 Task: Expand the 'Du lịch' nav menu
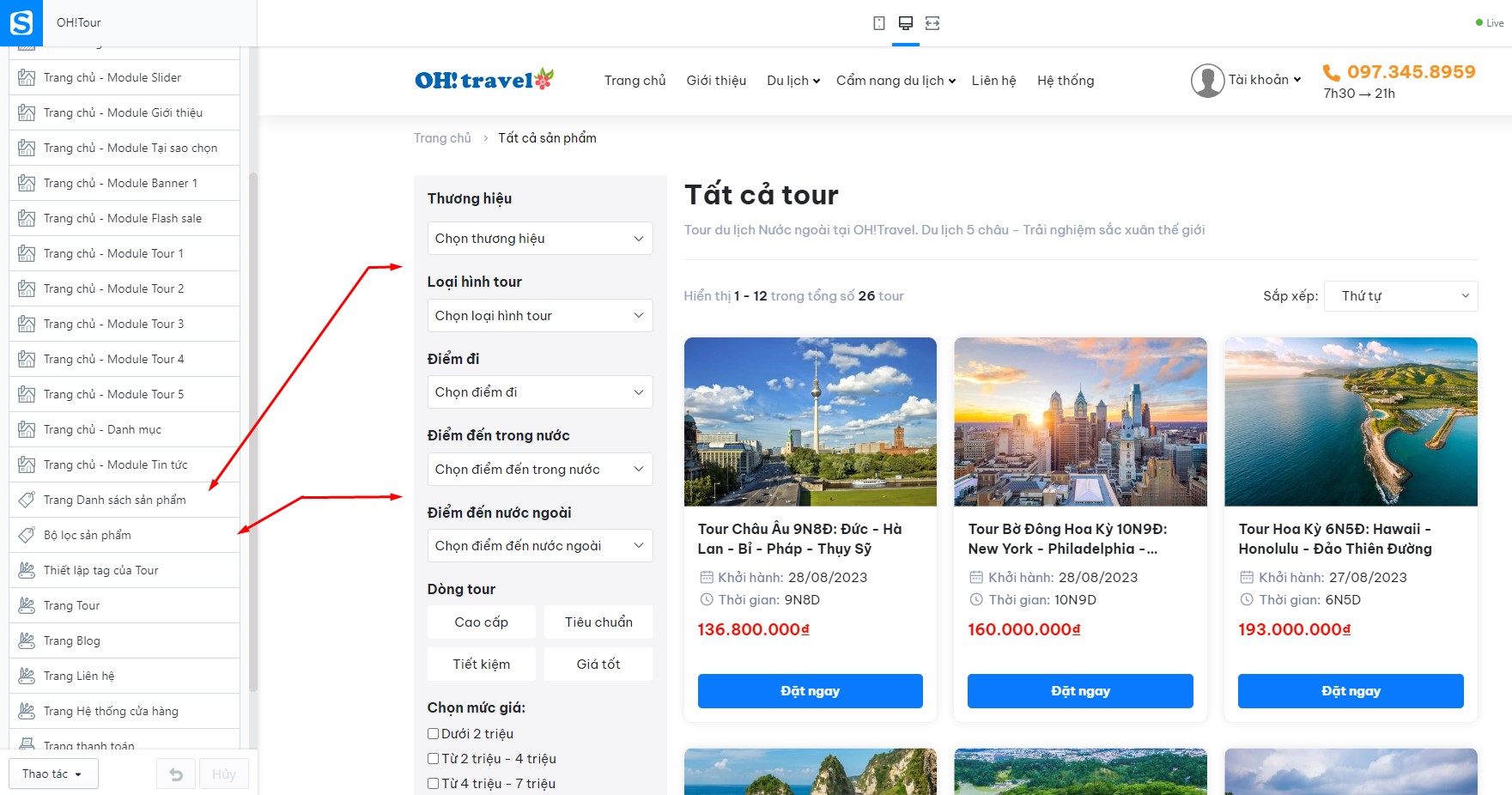click(x=793, y=81)
